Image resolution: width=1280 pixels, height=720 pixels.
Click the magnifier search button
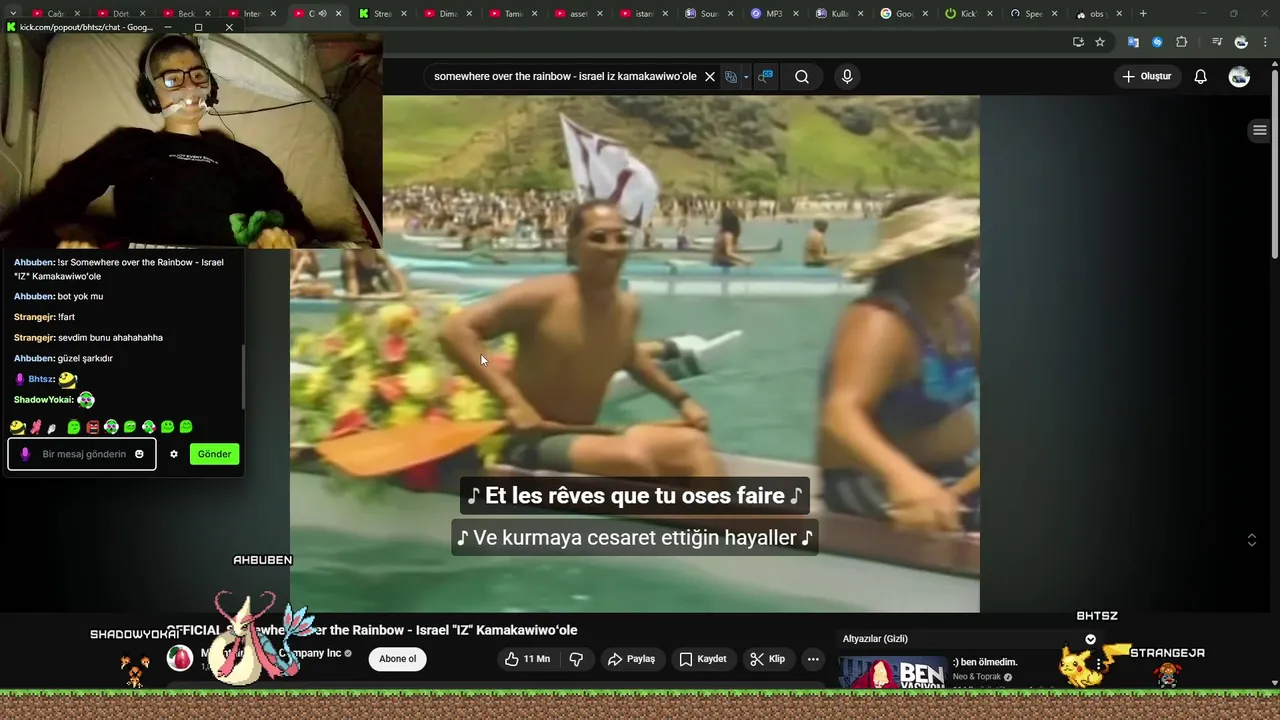[802, 77]
